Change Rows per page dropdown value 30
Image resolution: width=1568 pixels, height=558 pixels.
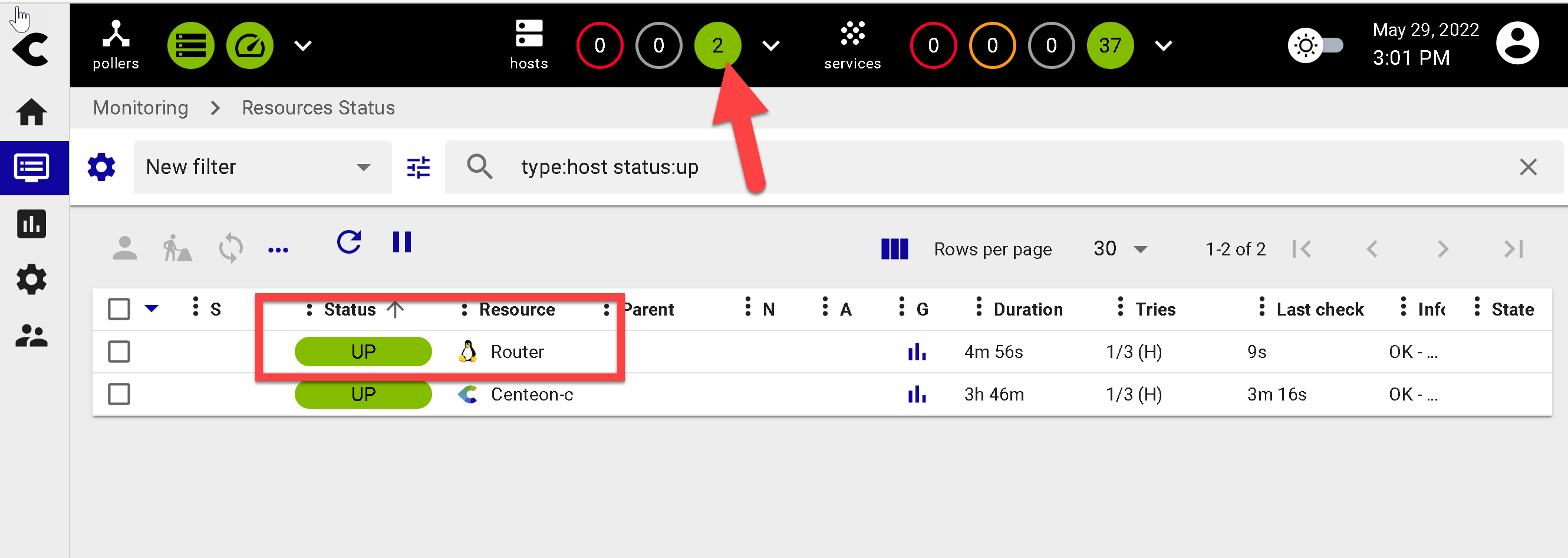point(1119,249)
